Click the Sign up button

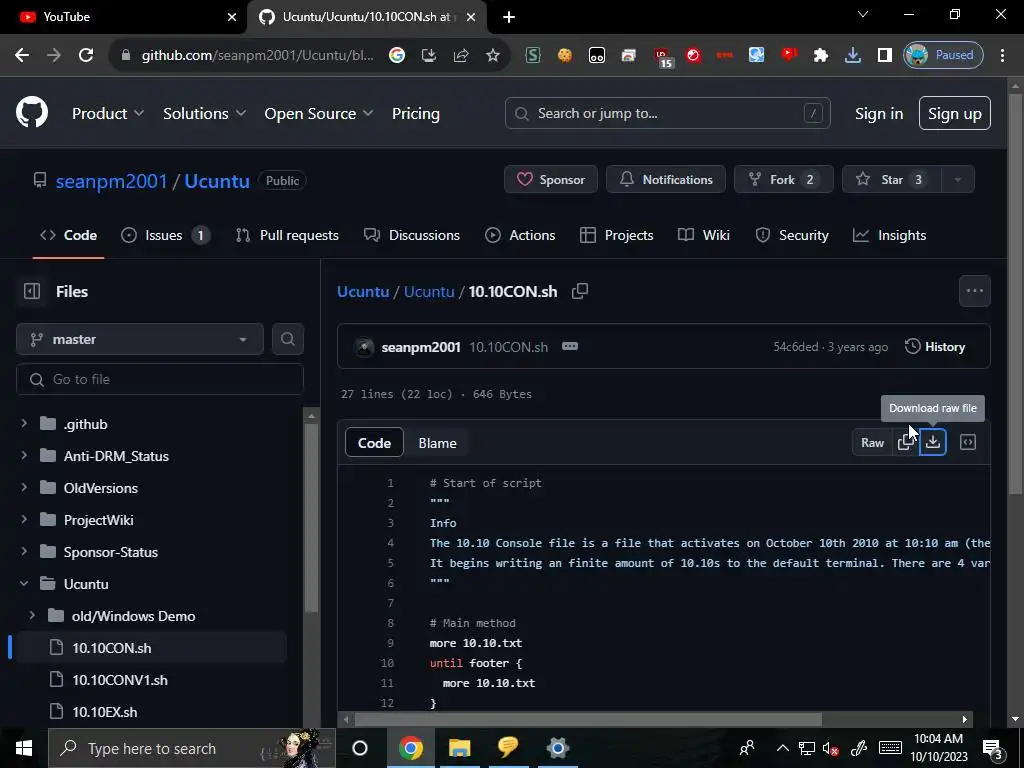pyautogui.click(x=955, y=113)
